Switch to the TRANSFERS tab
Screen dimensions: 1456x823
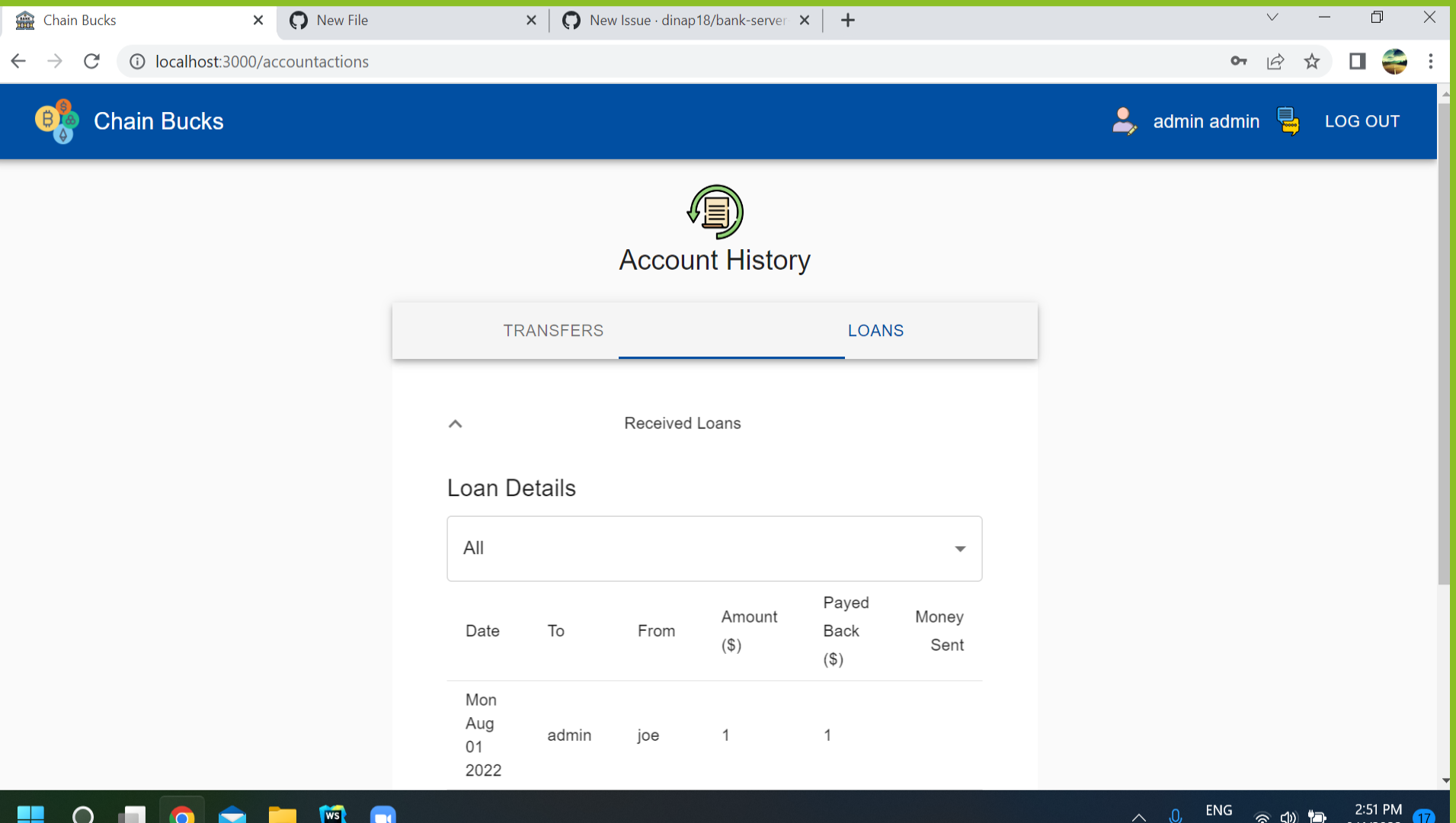point(553,331)
